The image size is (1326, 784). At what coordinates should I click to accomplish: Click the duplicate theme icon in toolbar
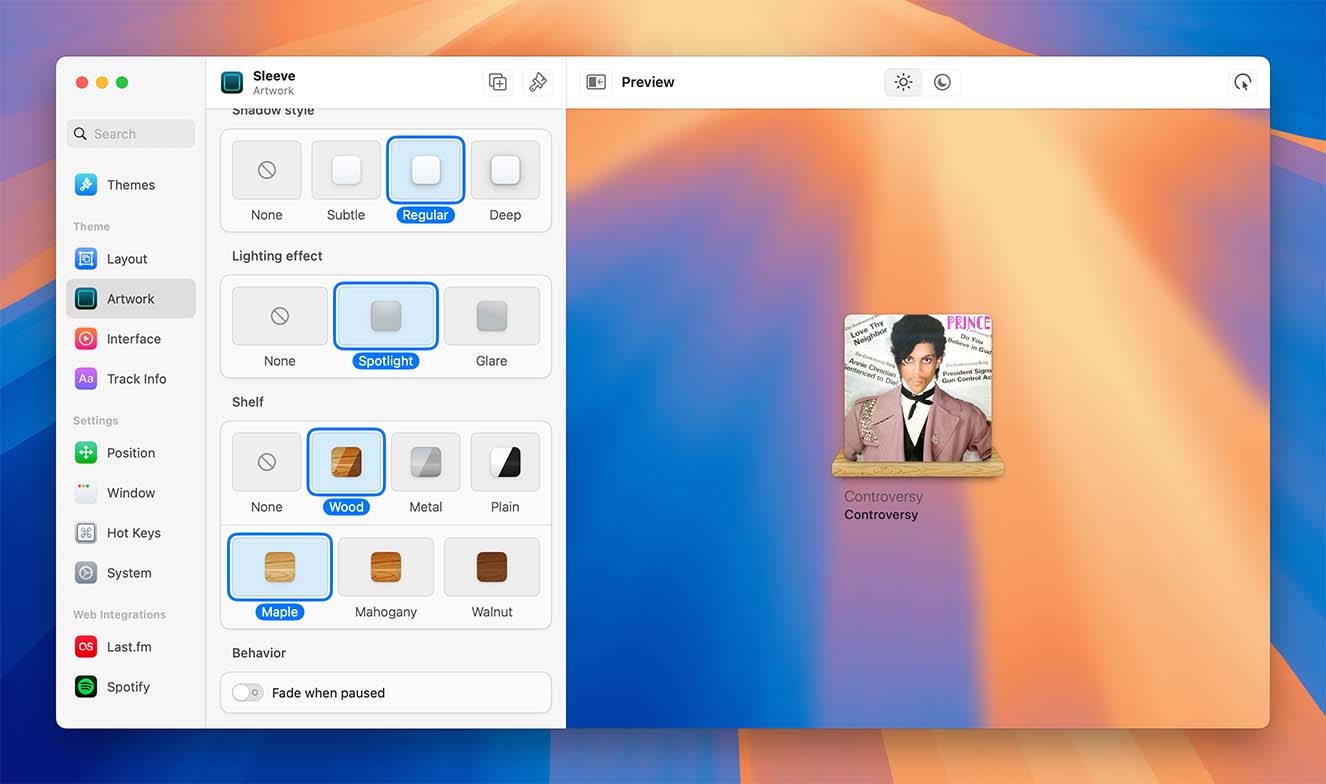[498, 82]
